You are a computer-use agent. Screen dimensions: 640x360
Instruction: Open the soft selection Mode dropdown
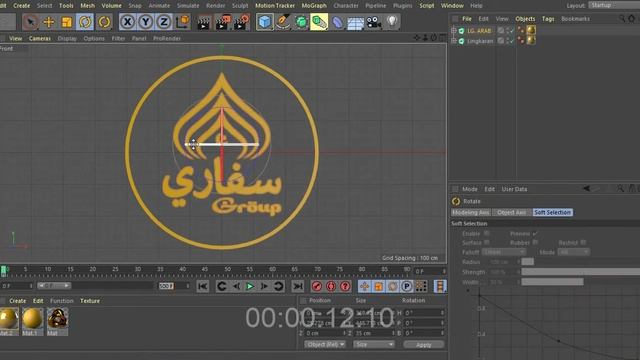coord(574,252)
